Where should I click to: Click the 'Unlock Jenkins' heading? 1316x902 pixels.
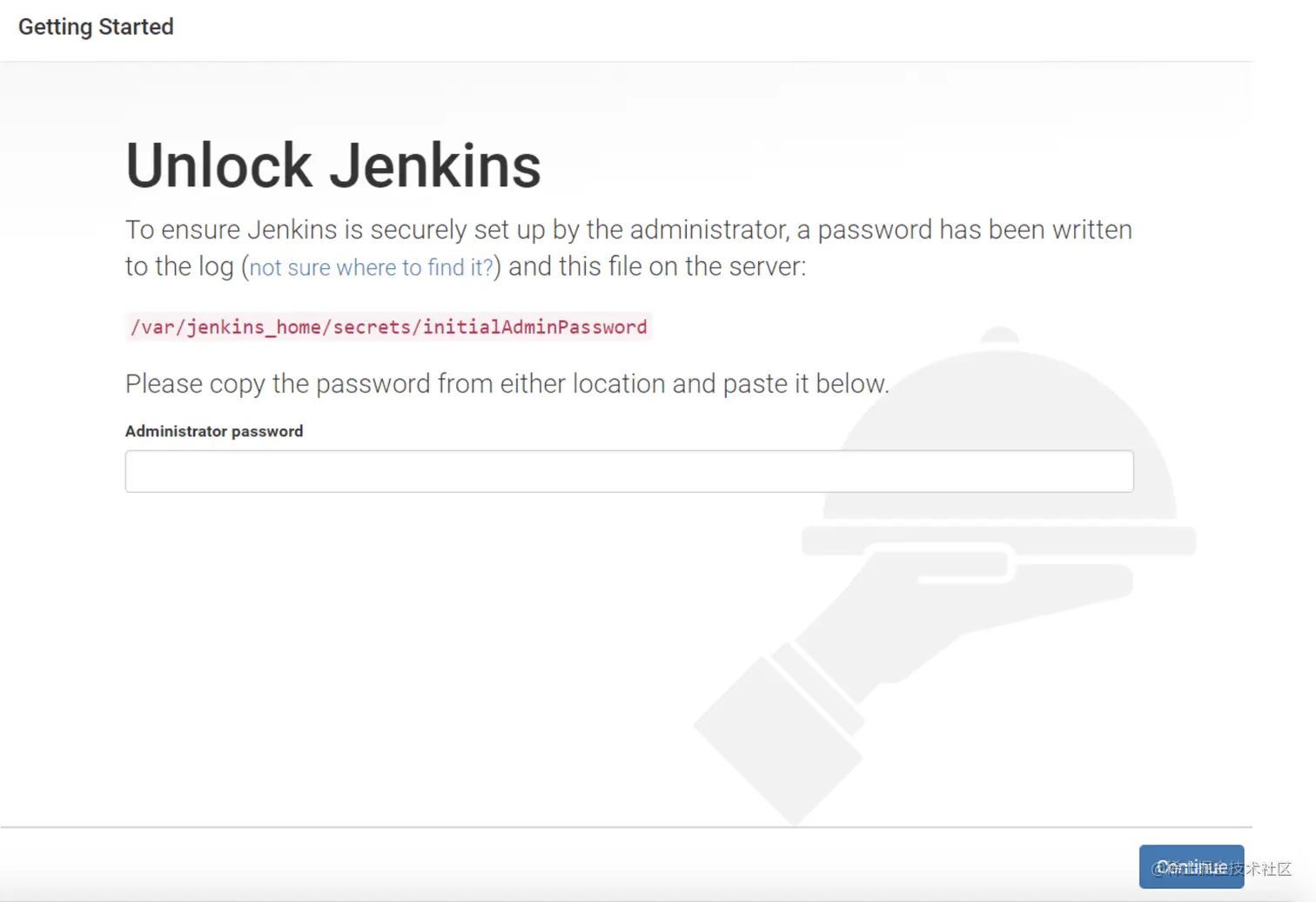tap(333, 165)
